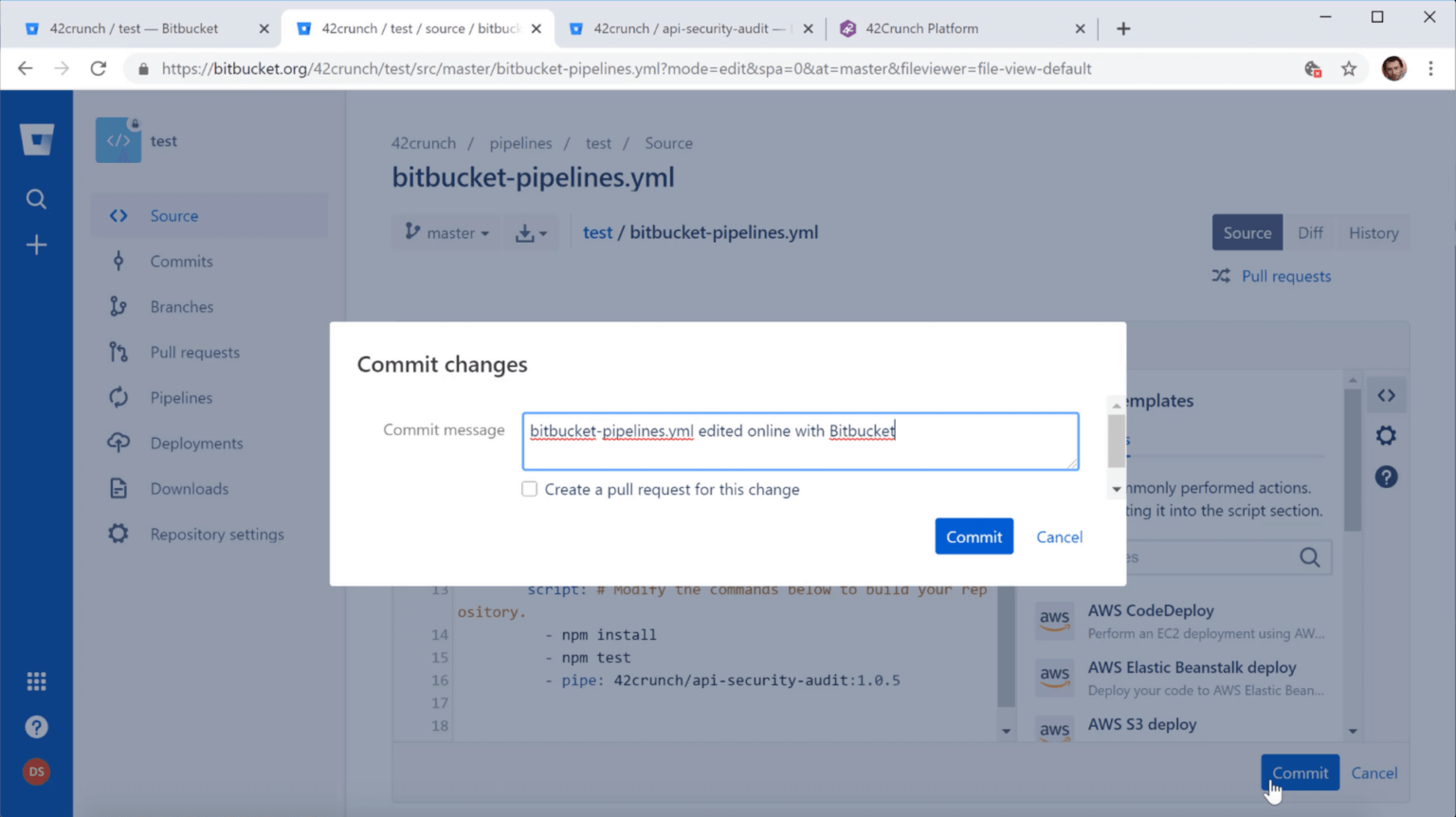Enable Create a pull request for this change
1456x817 pixels.
click(x=529, y=489)
